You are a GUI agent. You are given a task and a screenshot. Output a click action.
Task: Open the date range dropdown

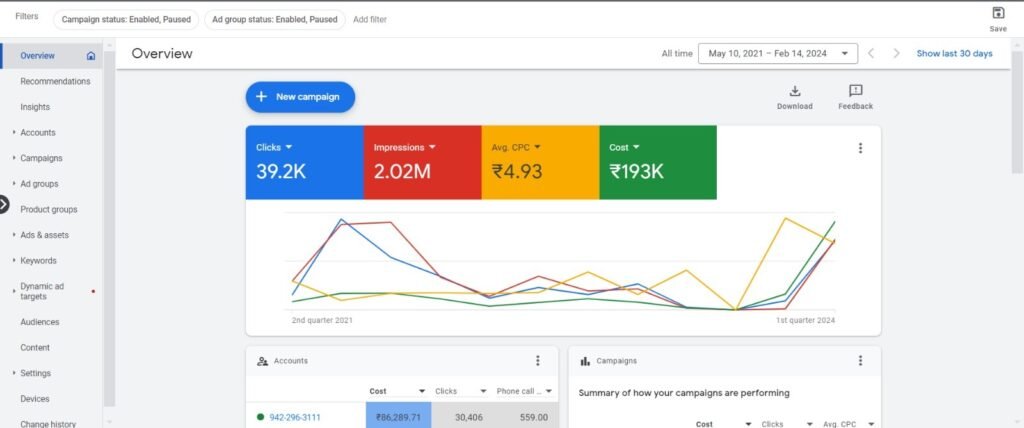point(778,54)
